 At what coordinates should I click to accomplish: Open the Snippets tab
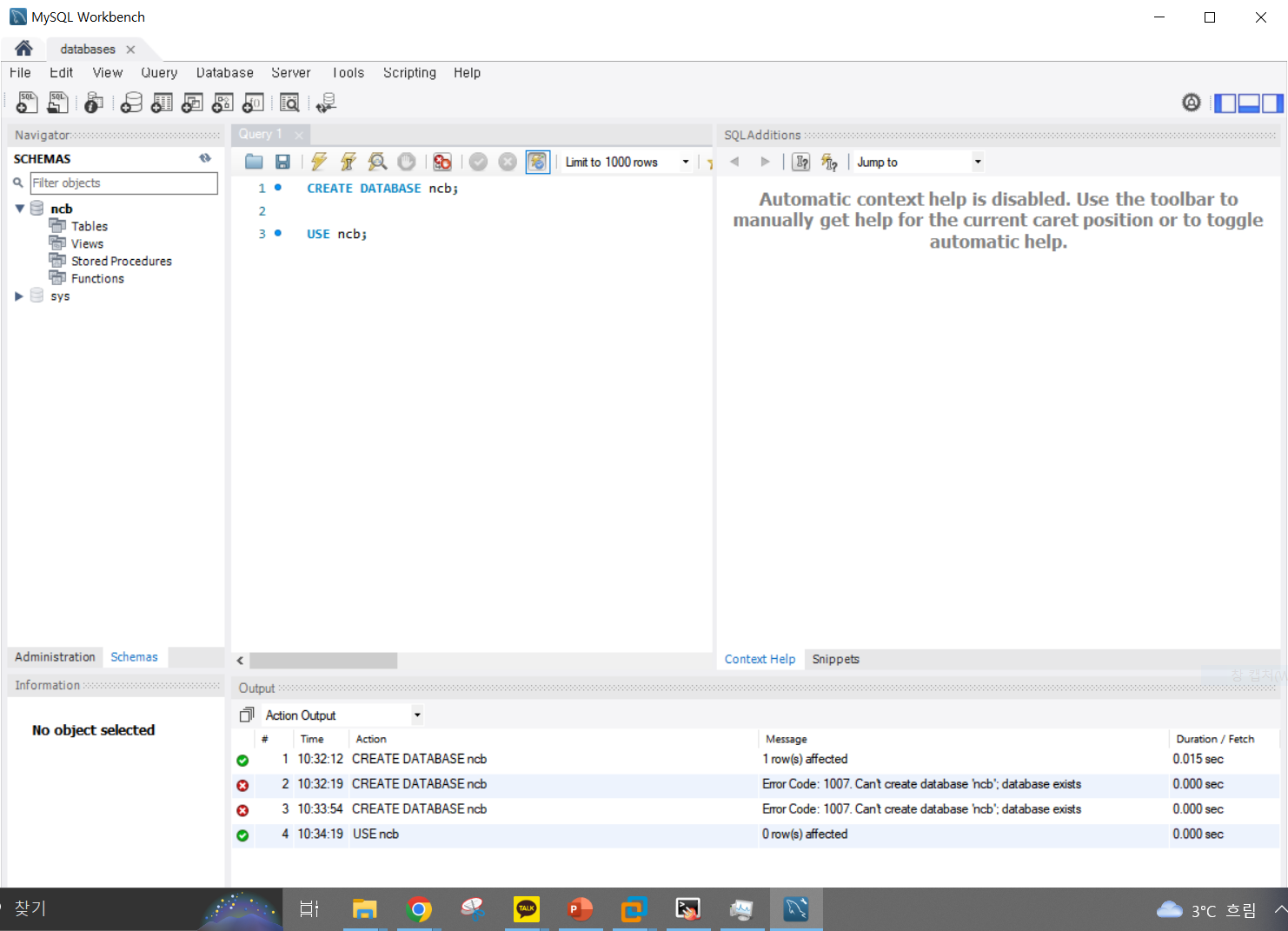pos(836,659)
